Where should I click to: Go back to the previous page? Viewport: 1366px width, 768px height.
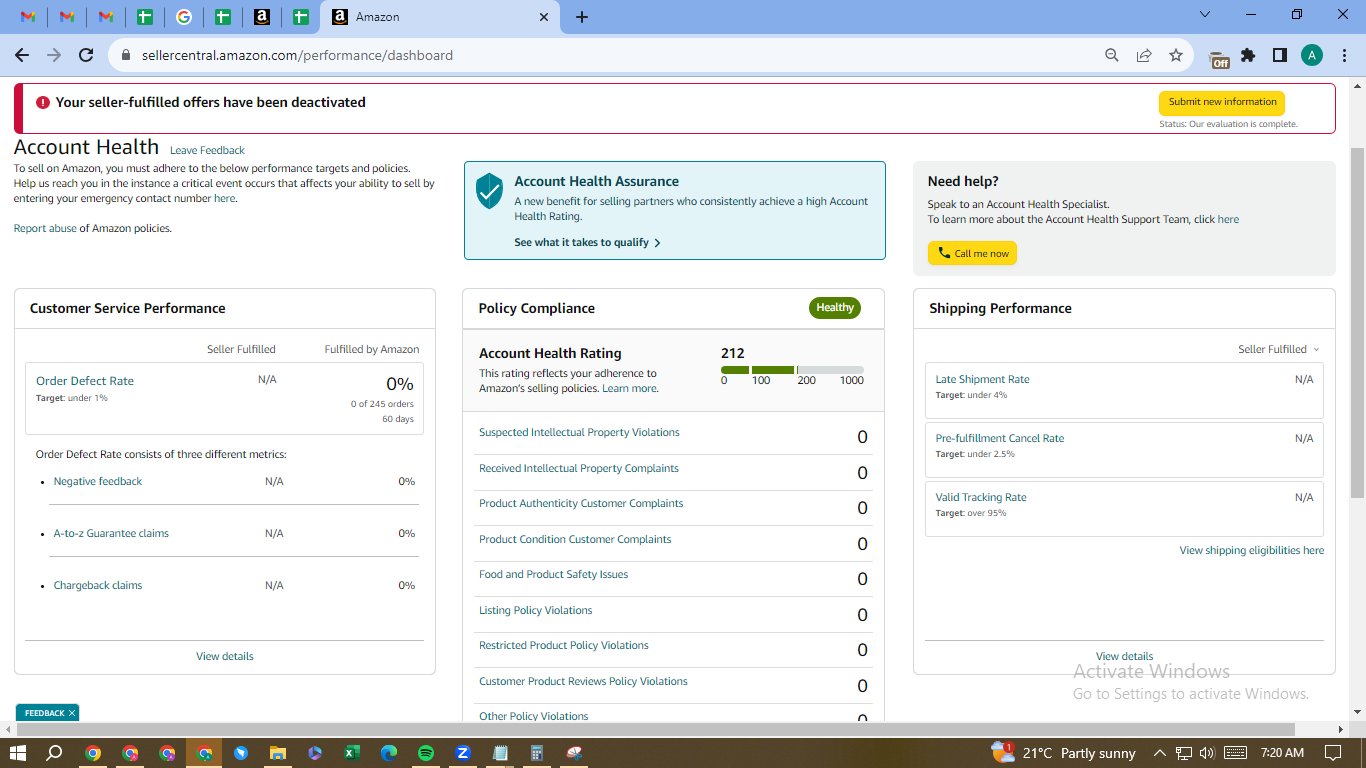point(22,55)
